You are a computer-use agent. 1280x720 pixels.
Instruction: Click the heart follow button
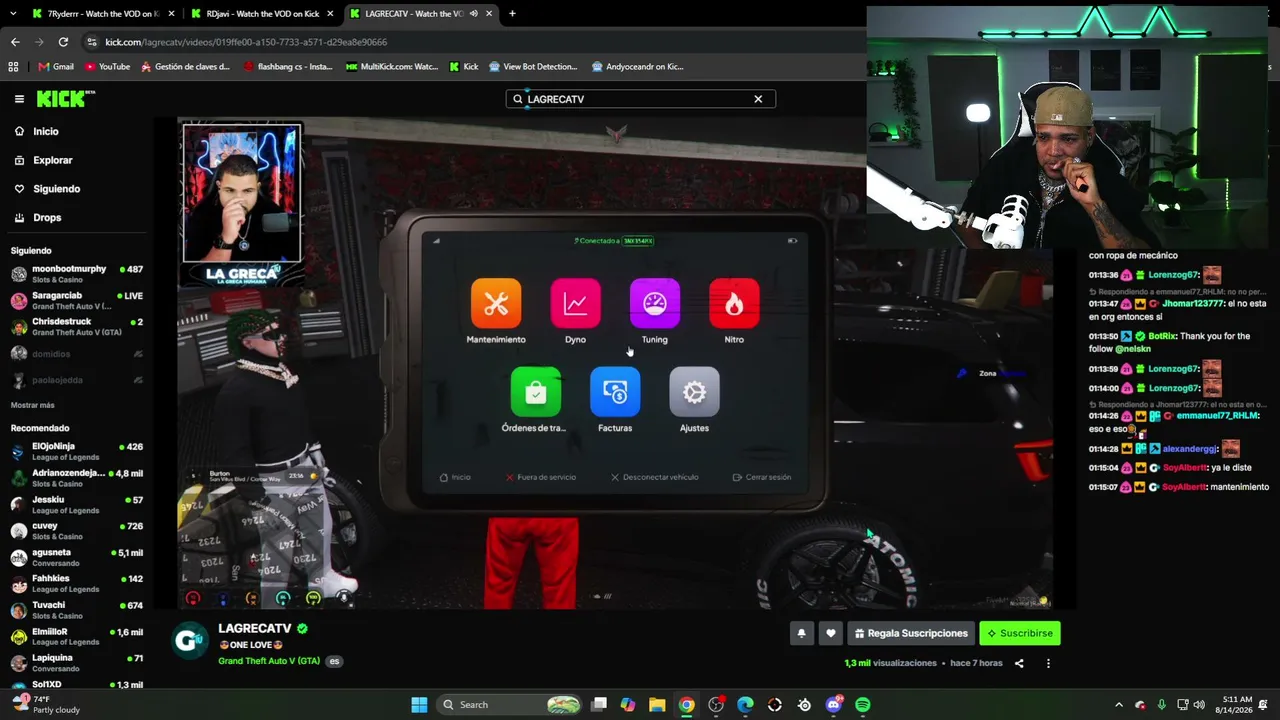(830, 633)
